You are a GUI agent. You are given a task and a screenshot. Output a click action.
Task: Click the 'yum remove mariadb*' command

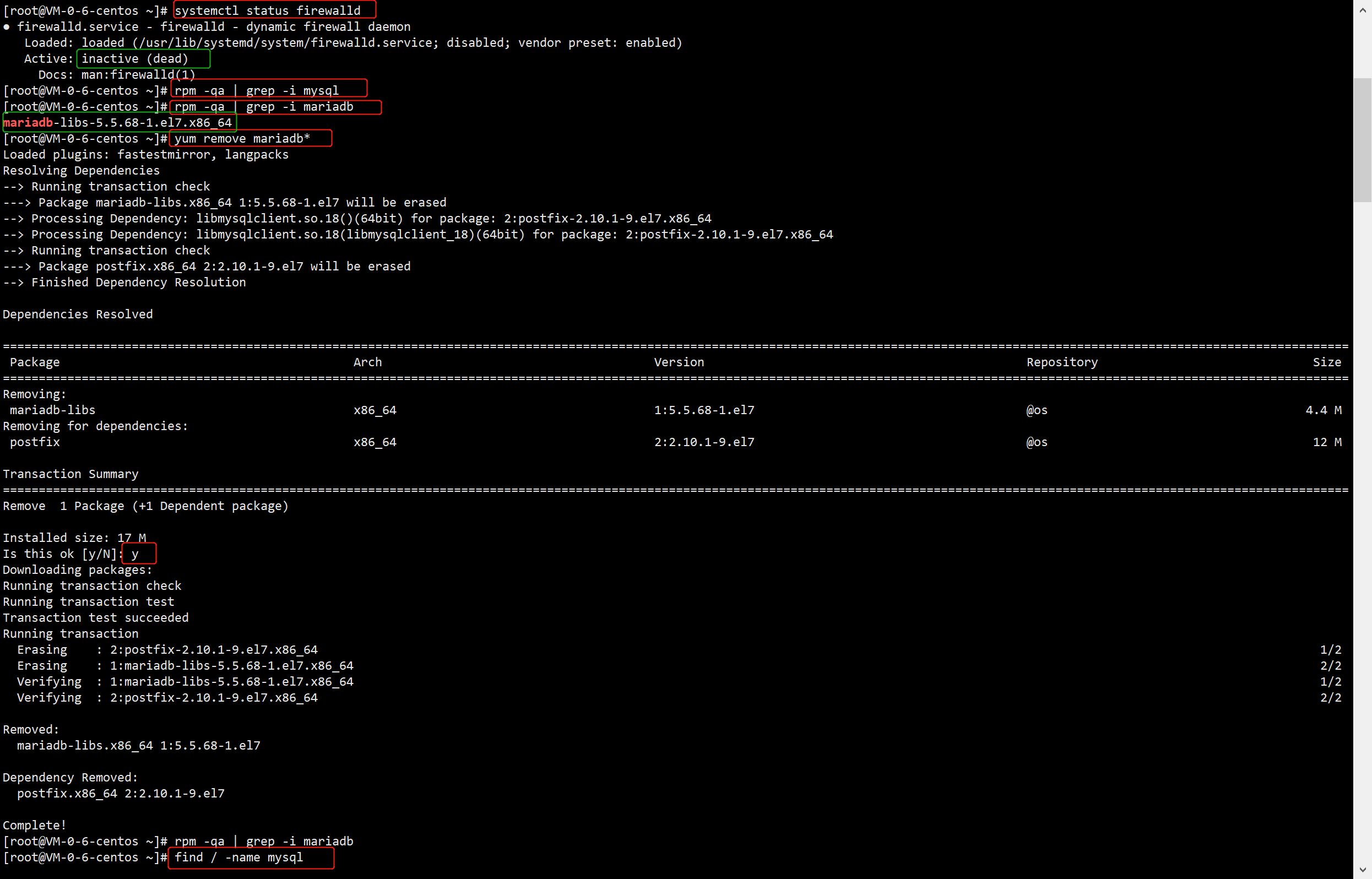(x=242, y=138)
